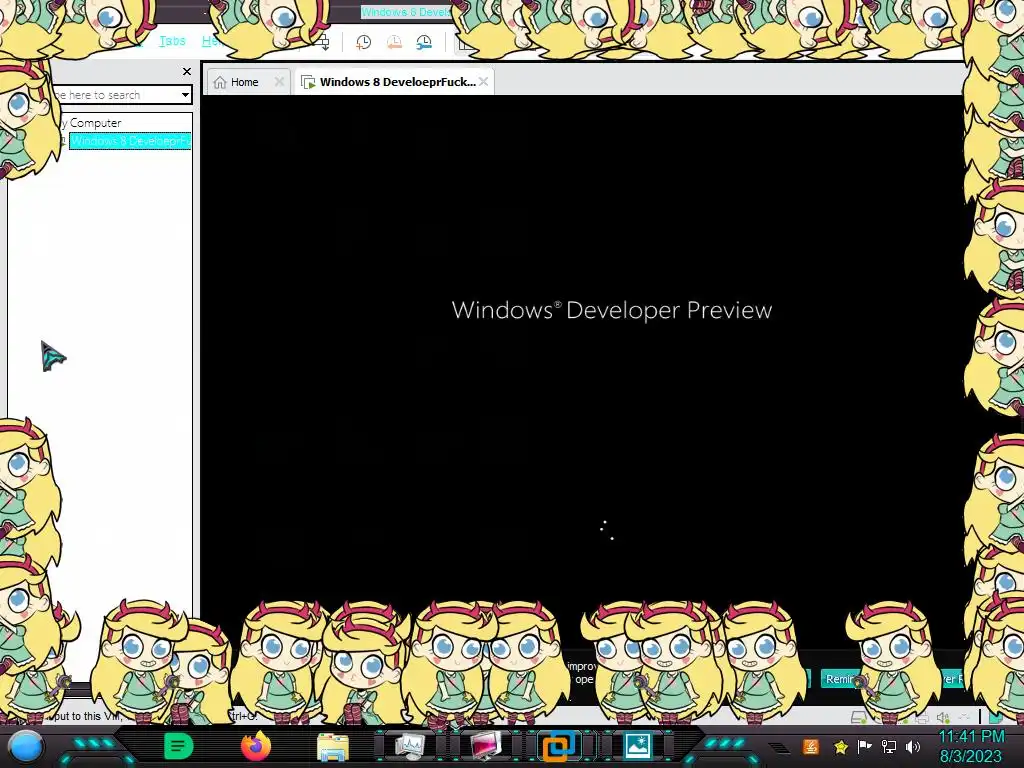Close the Home tab

pyautogui.click(x=280, y=82)
